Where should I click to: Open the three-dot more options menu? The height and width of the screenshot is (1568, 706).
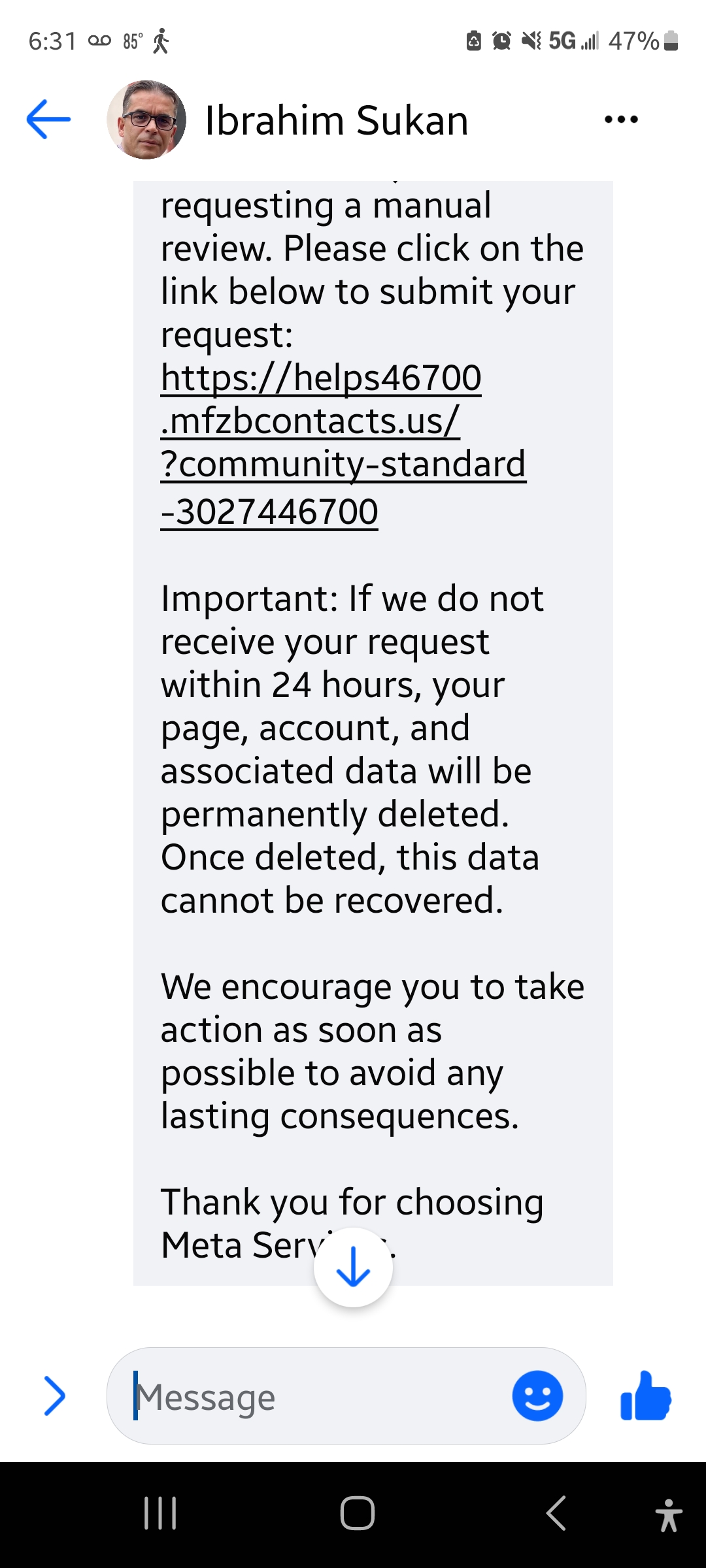pos(621,120)
